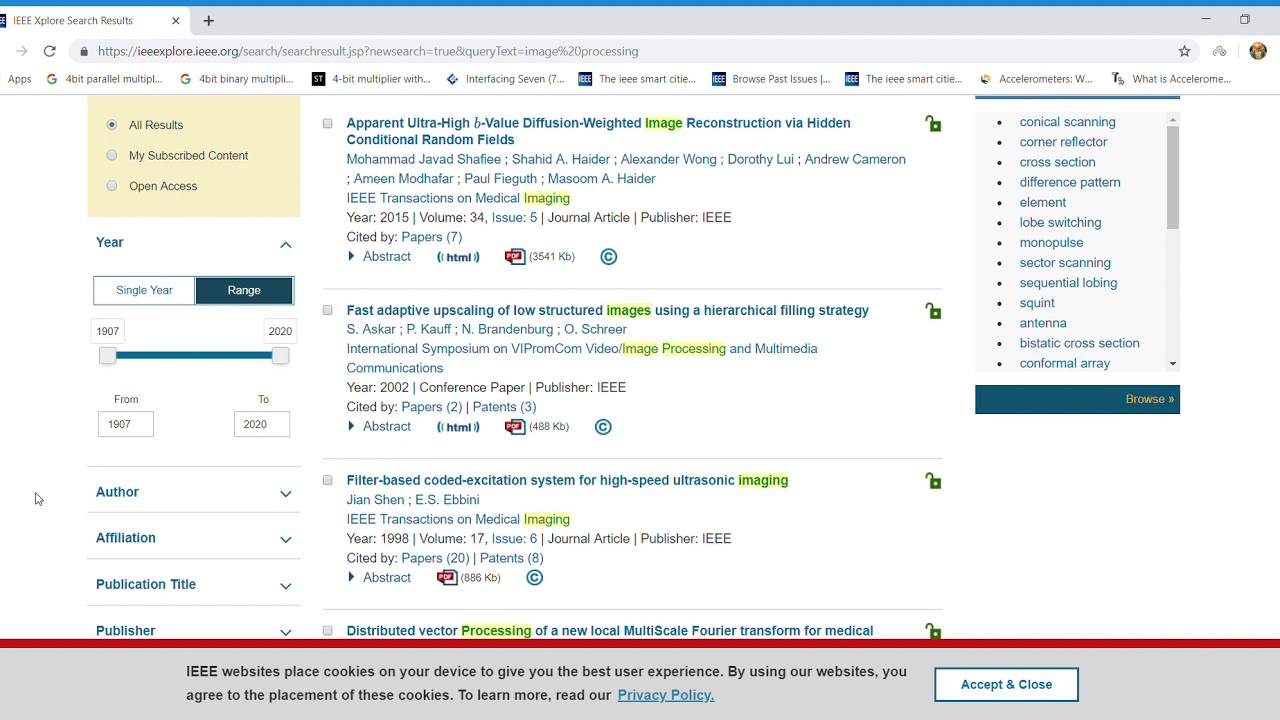Screen dimensions: 1280x720
Task: Click the To year input field
Action: pos(262,424)
